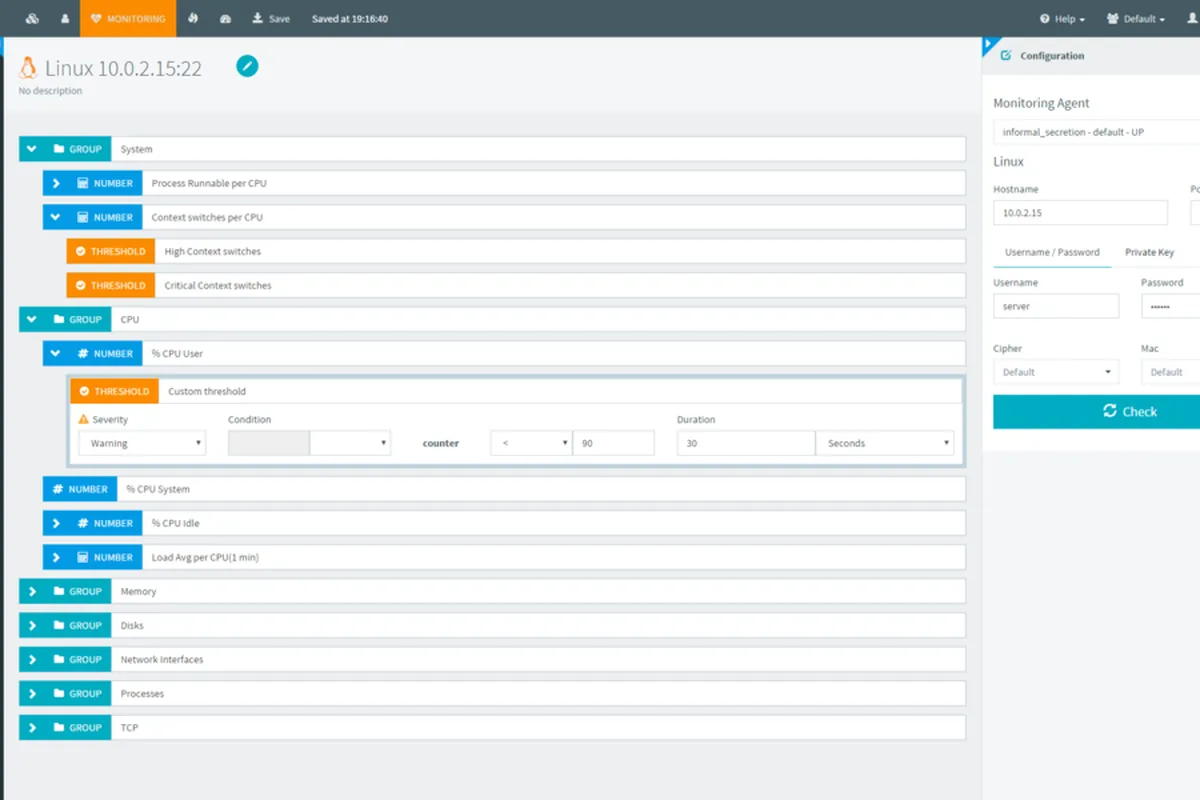Expand Process Runnable per CPU number
This screenshot has width=1200, height=800.
[x=56, y=183]
